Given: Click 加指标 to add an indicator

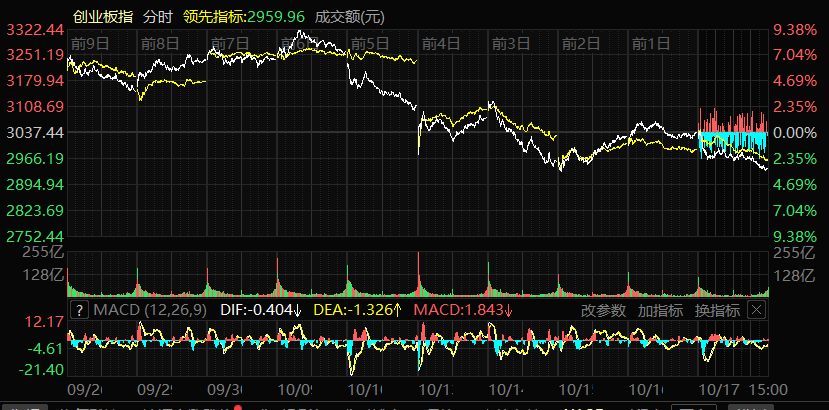Looking at the screenshot, I should pyautogui.click(x=660, y=310).
